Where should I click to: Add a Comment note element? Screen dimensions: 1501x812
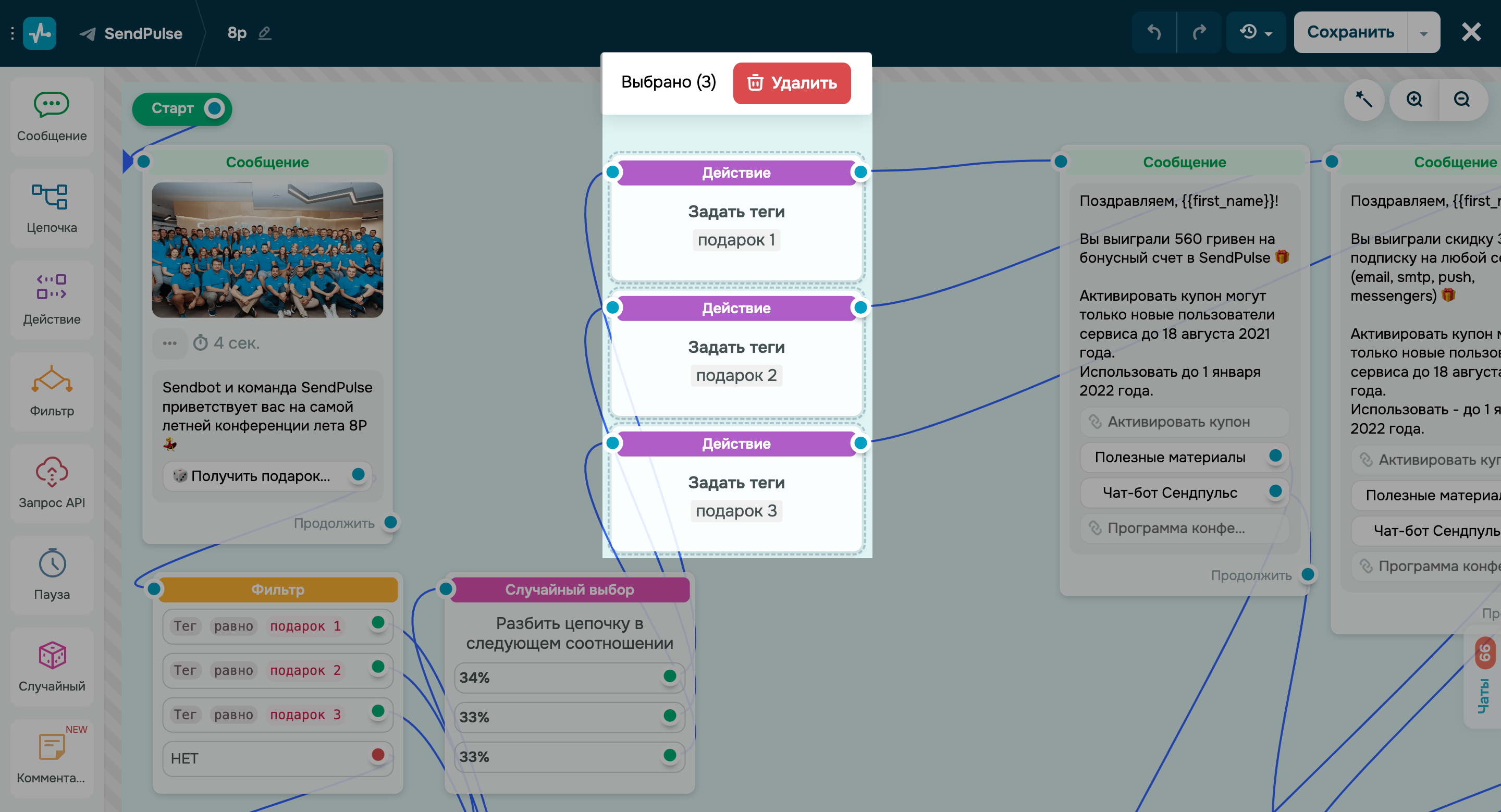(x=51, y=758)
